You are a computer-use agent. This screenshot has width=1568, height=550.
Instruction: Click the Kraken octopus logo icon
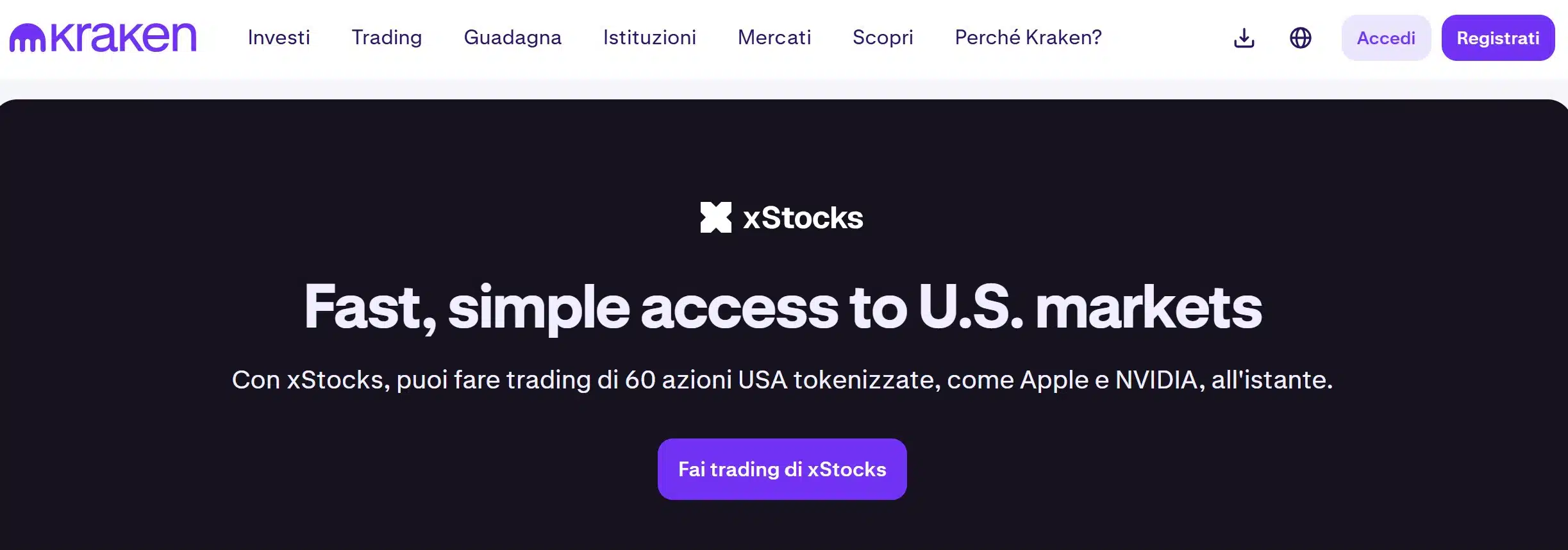coord(27,37)
